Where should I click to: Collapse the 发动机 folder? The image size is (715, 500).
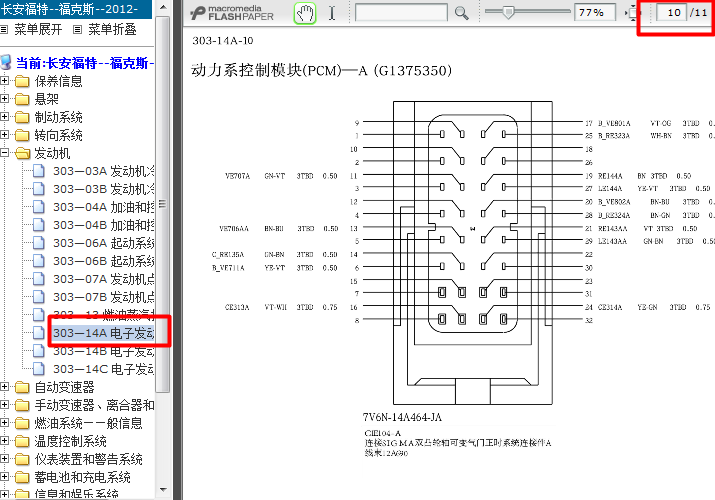4,153
